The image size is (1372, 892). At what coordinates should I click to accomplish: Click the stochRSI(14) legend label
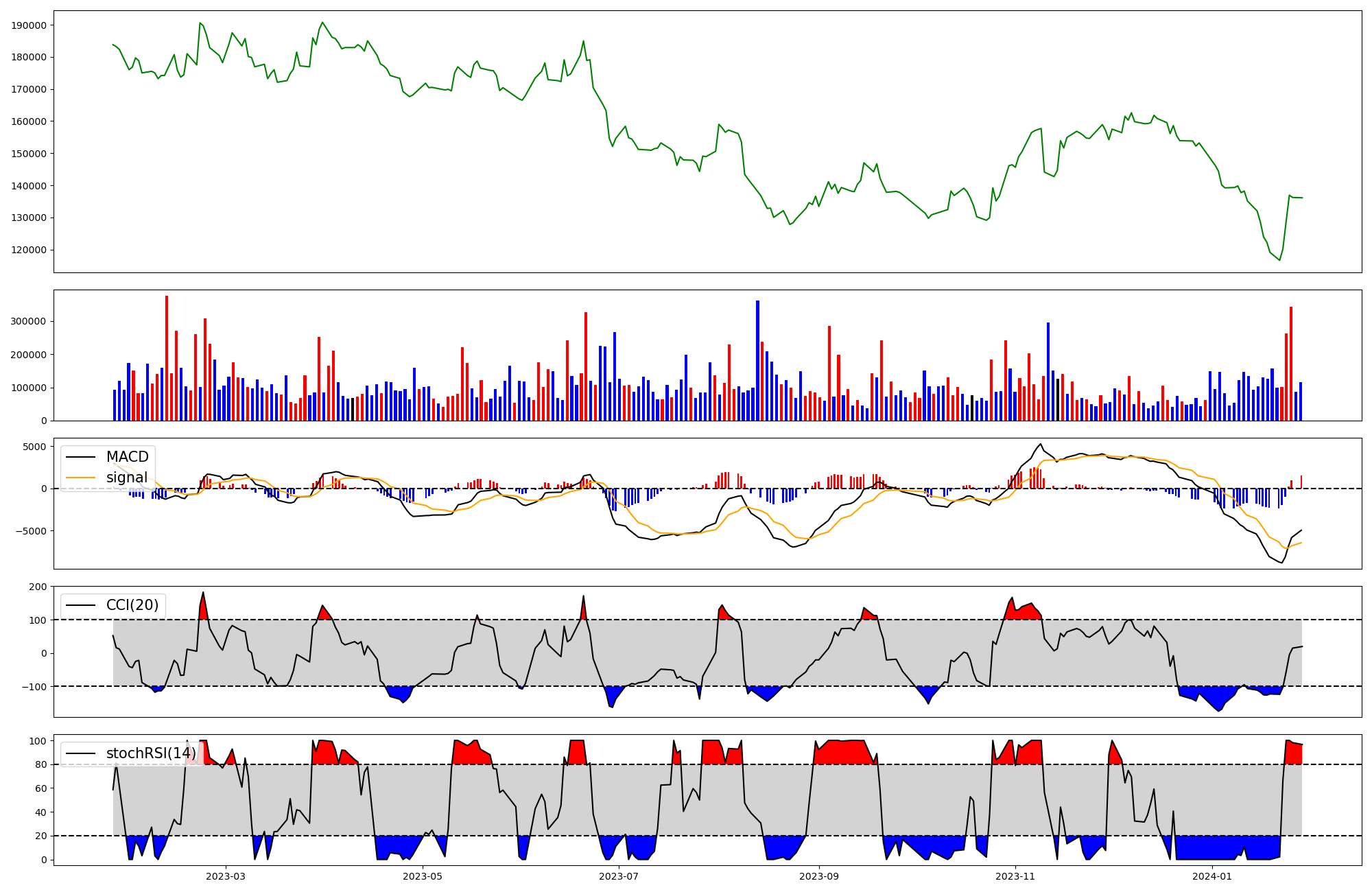(151, 753)
